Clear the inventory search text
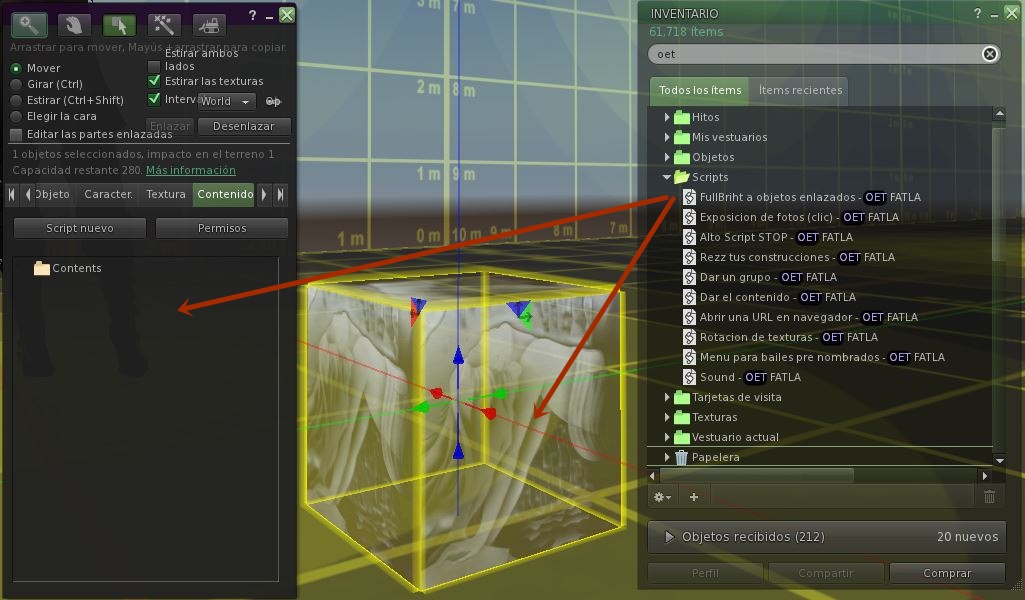 tap(989, 54)
